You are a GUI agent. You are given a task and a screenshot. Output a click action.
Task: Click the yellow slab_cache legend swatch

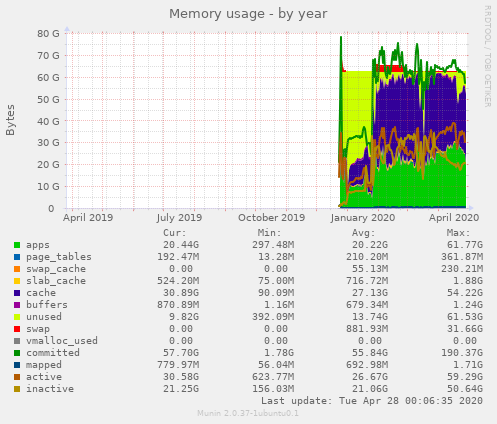point(17,281)
